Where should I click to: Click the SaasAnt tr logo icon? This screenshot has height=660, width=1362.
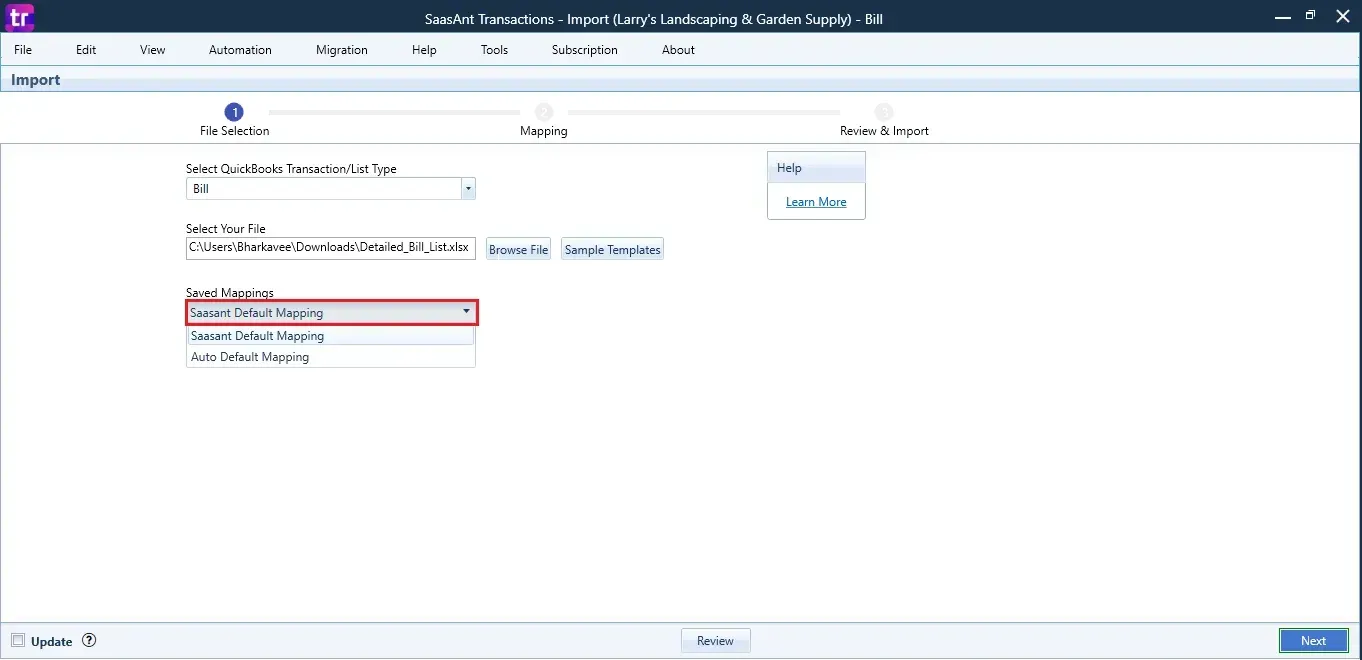click(20, 17)
